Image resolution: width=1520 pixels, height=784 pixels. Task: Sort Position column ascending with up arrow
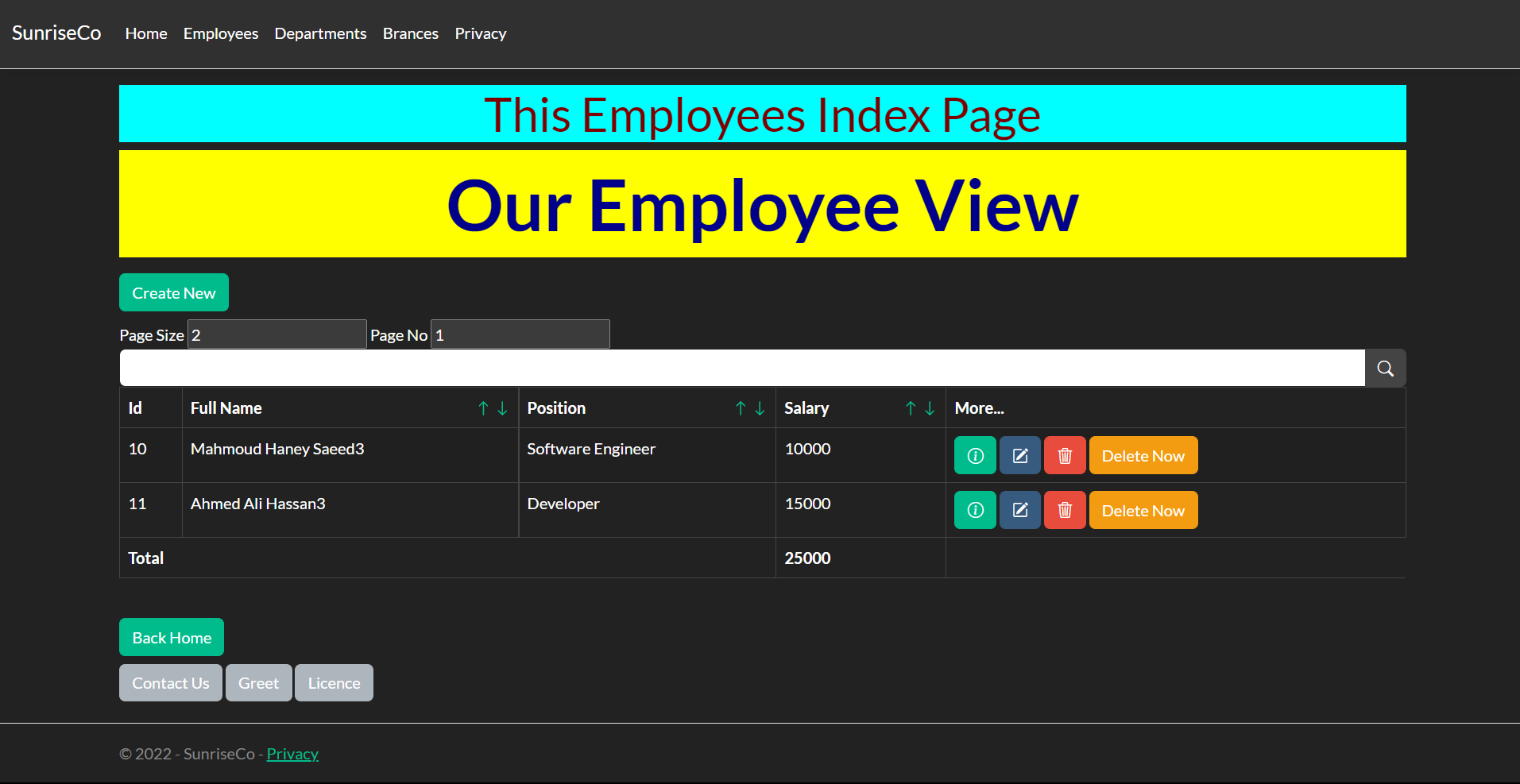pyautogui.click(x=741, y=408)
